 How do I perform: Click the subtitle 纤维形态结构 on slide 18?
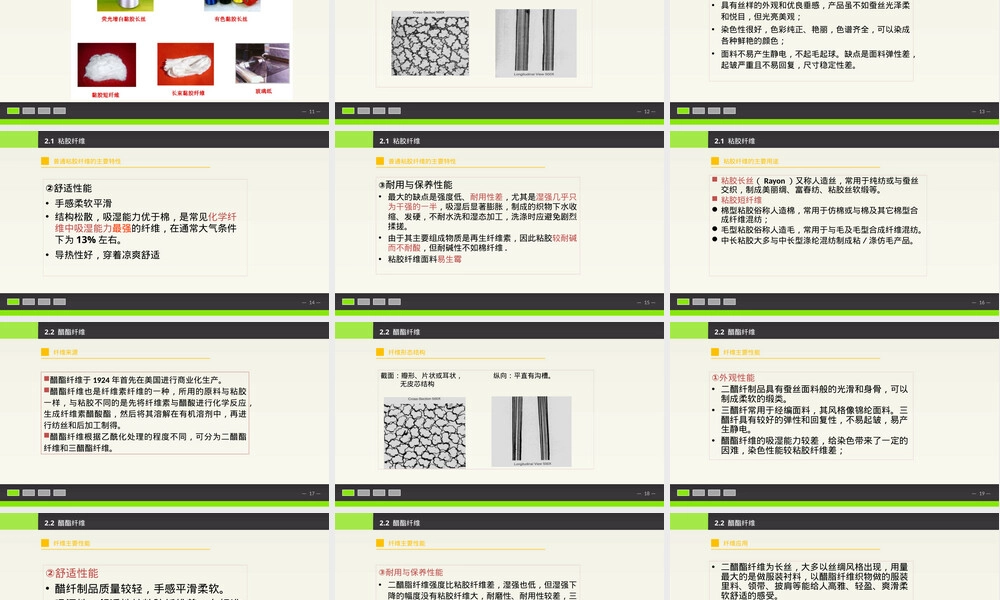pyautogui.click(x=407, y=353)
